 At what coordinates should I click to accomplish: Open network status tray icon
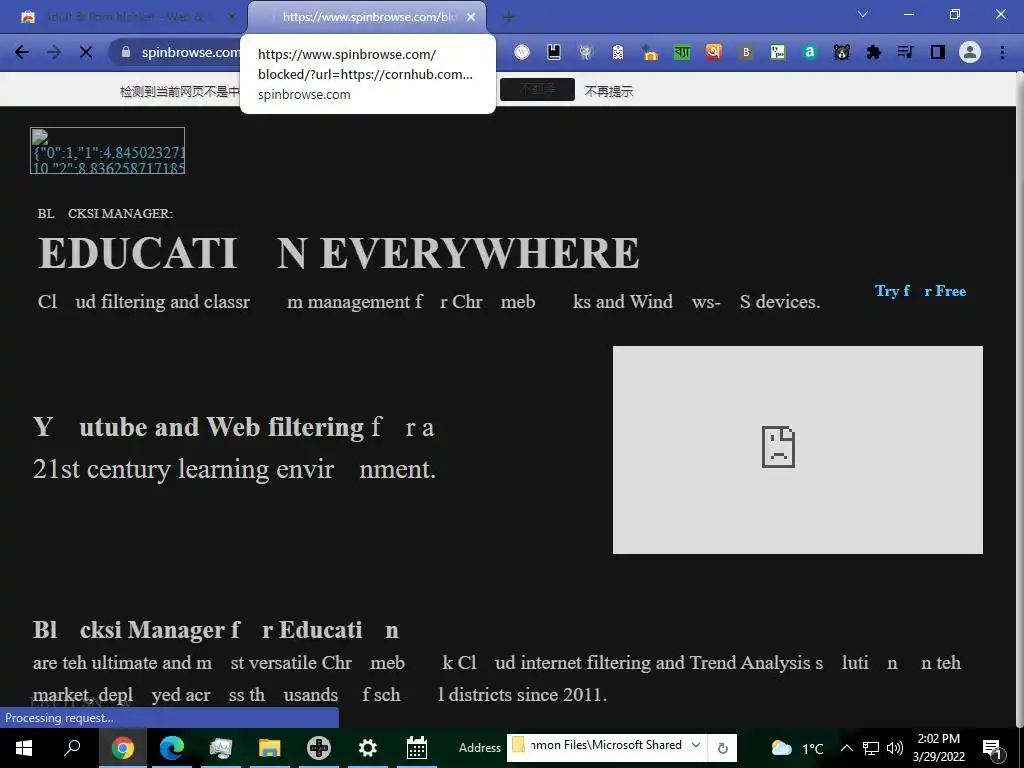871,748
